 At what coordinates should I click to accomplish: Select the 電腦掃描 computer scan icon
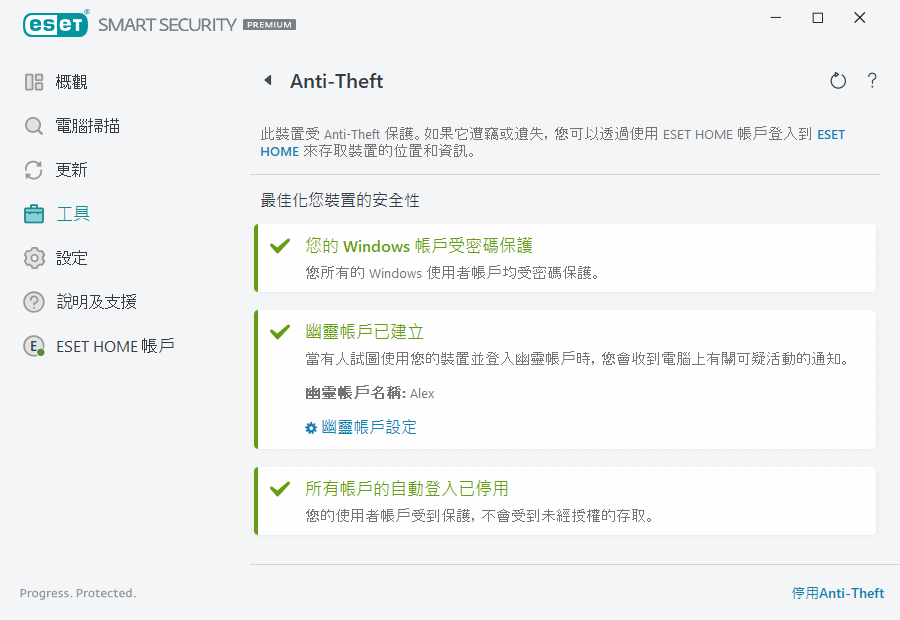point(32,125)
